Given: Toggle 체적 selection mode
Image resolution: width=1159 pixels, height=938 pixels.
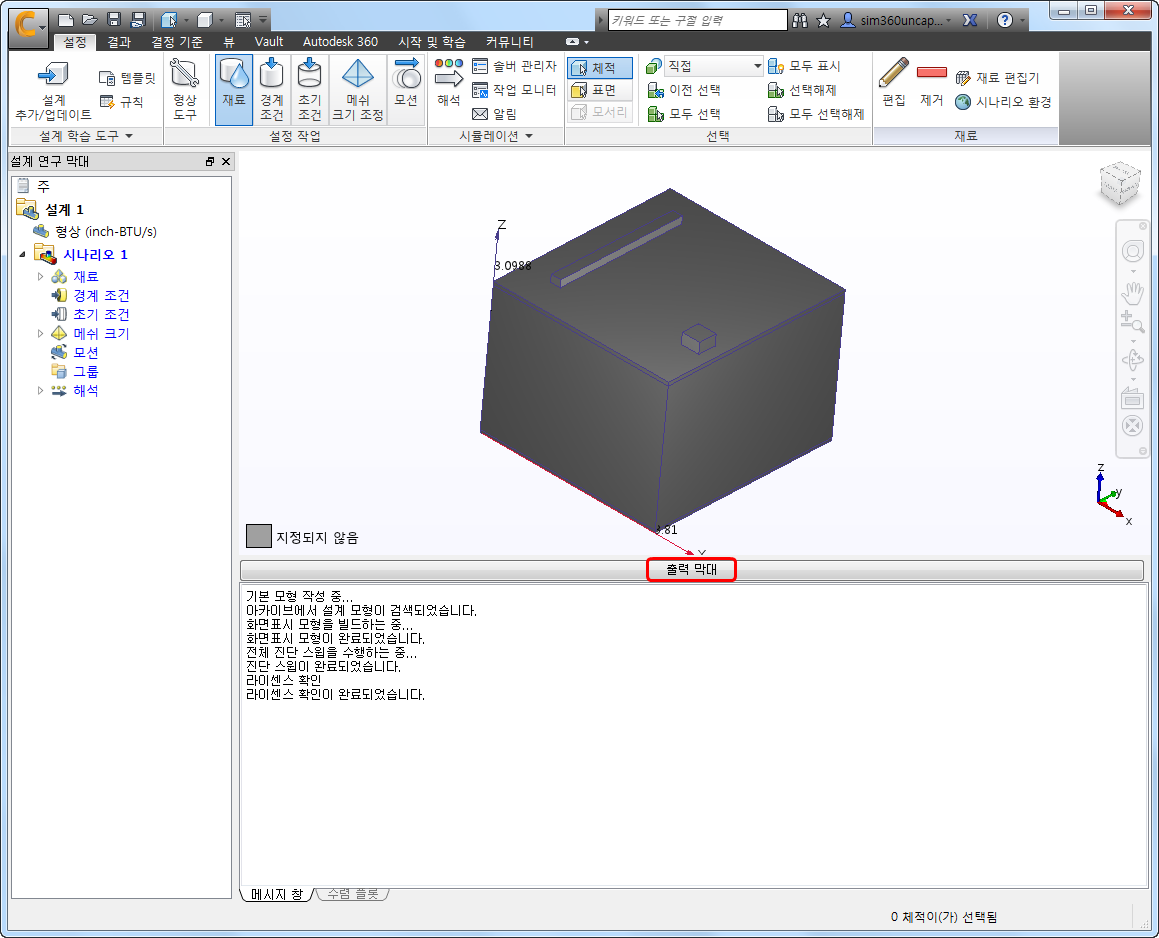Looking at the screenshot, I should 600,68.
